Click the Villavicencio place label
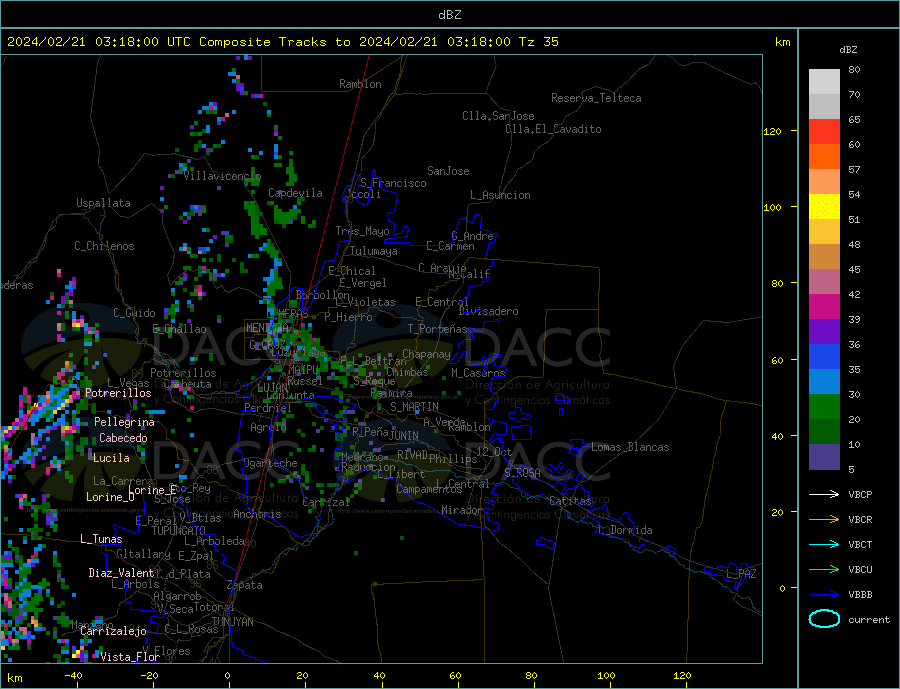900x689 pixels. click(222, 176)
